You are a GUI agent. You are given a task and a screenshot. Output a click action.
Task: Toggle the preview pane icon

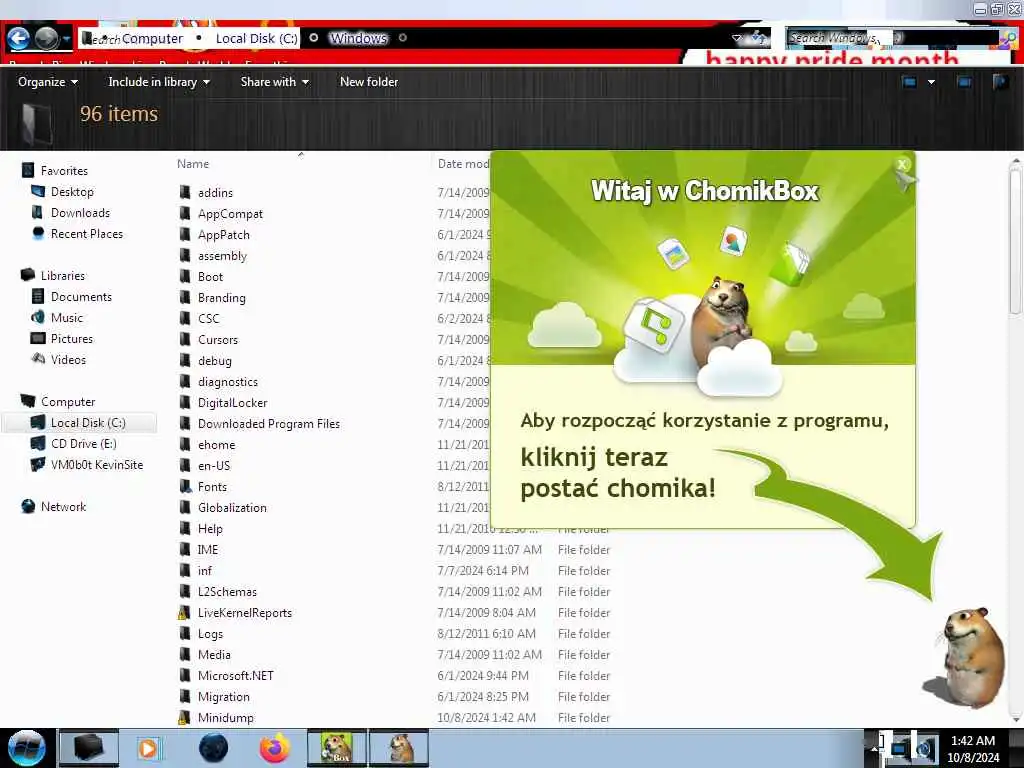[964, 82]
